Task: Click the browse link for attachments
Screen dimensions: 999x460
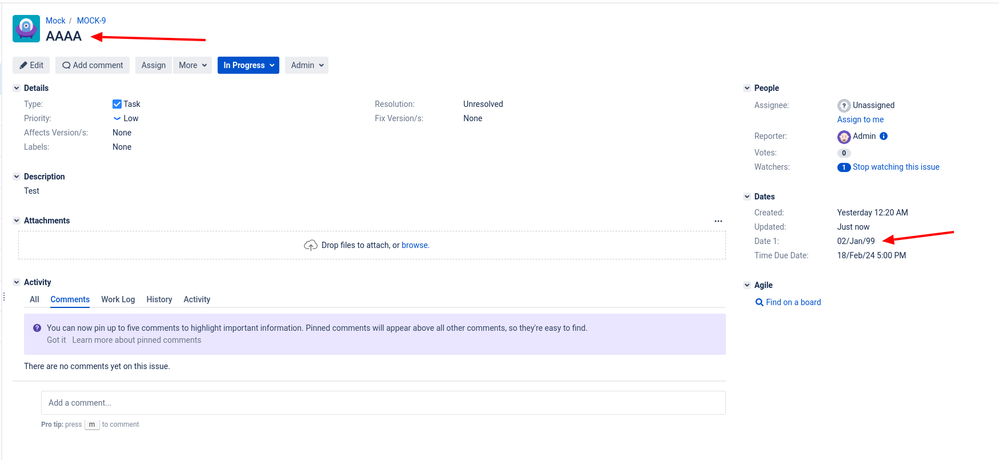Action: point(415,245)
